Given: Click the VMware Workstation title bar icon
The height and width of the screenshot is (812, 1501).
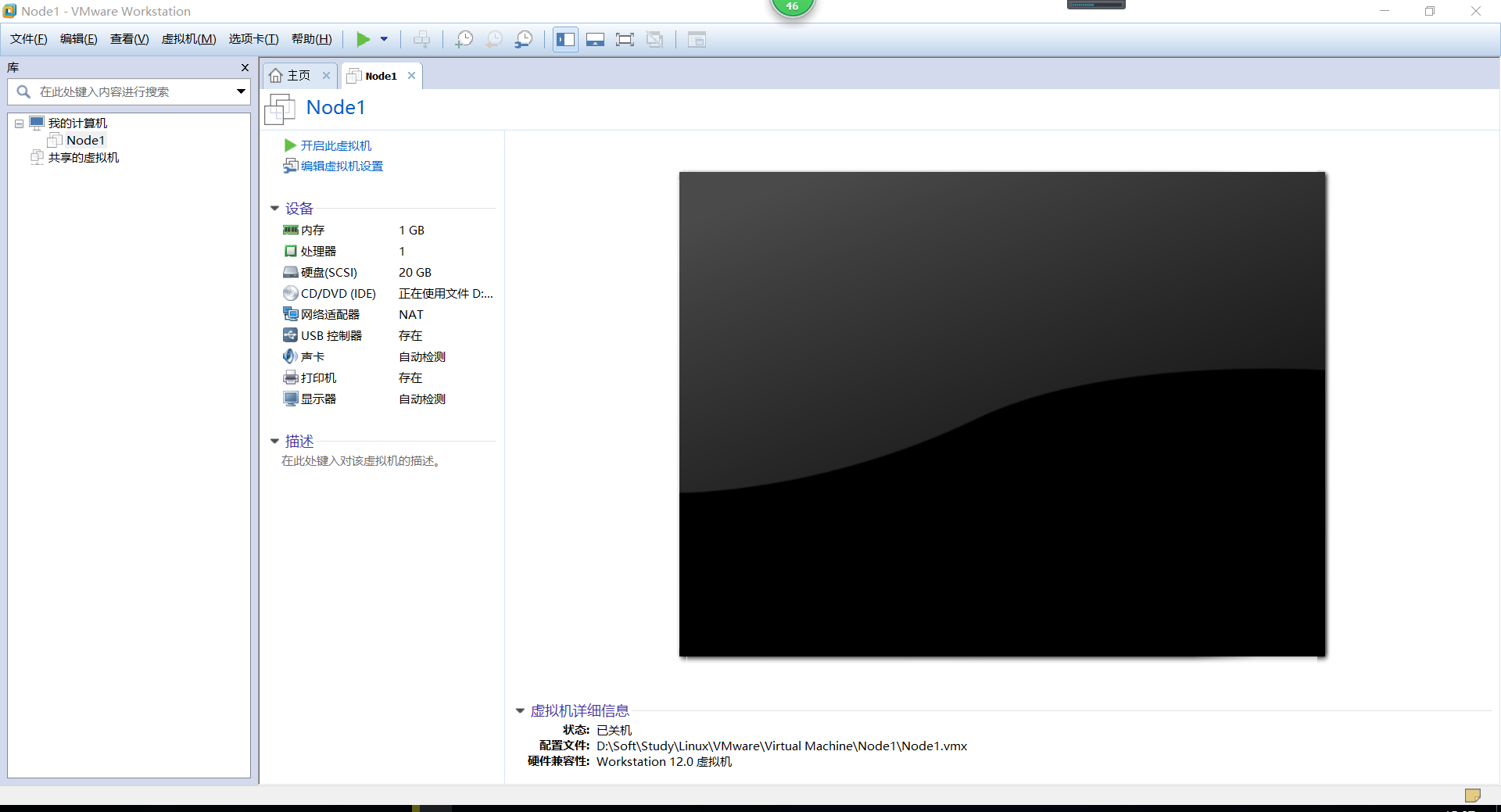Looking at the screenshot, I should tap(9, 11).
